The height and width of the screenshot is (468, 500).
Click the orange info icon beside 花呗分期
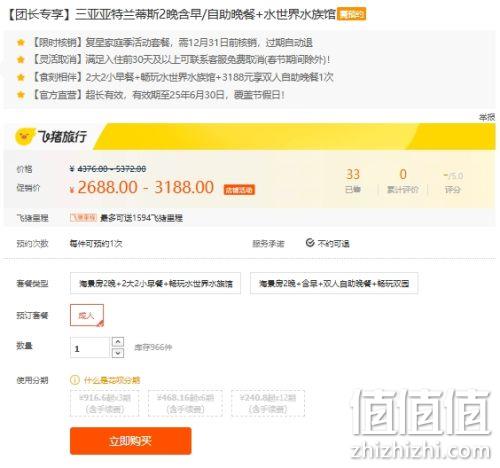coord(75,380)
